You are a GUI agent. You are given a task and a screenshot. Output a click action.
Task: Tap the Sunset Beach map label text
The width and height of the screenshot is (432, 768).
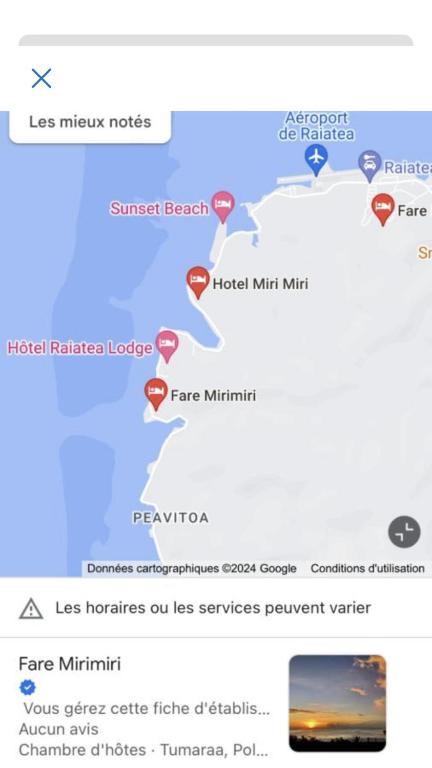coord(159,209)
